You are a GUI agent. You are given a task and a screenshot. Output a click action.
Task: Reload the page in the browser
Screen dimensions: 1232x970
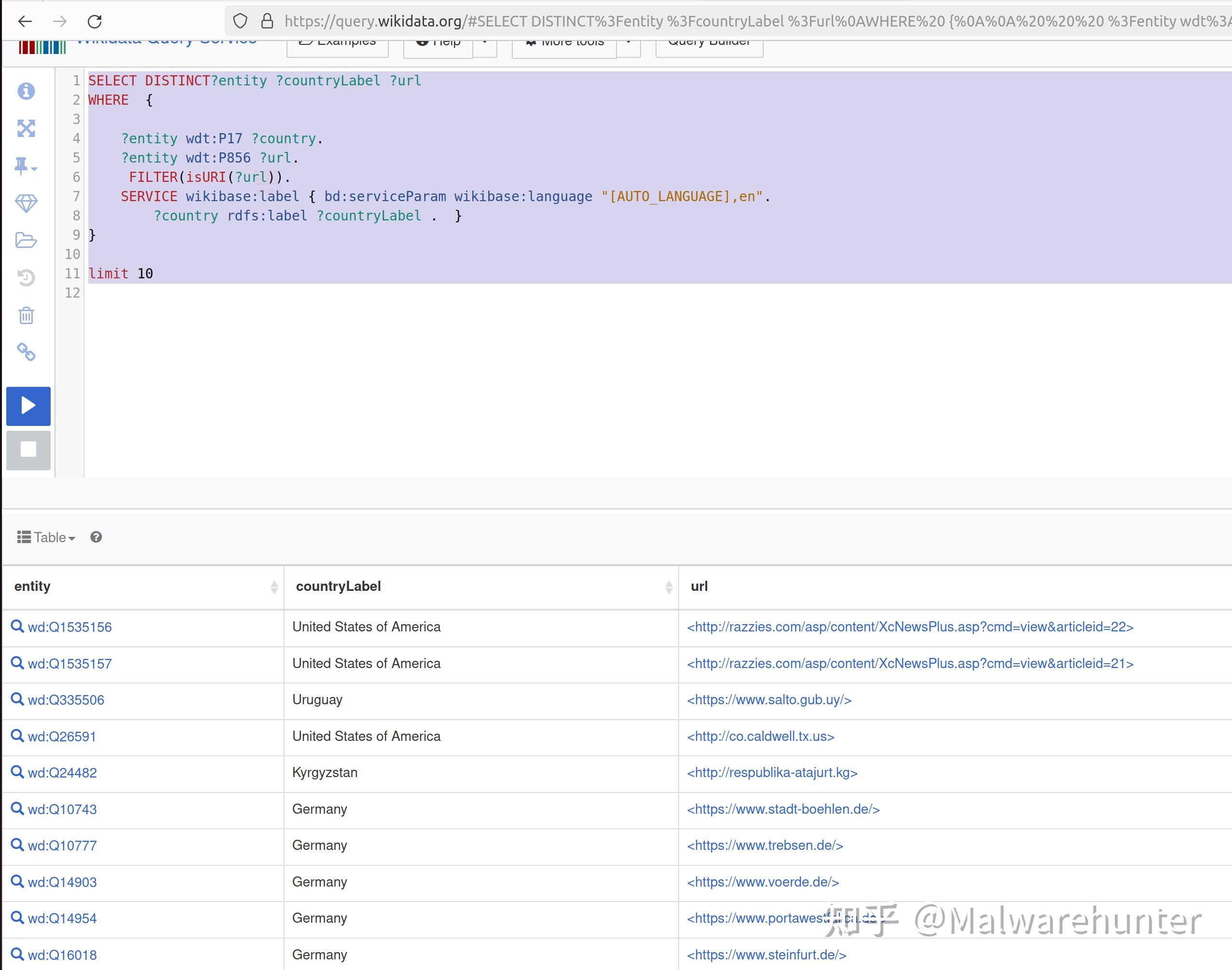click(95, 22)
